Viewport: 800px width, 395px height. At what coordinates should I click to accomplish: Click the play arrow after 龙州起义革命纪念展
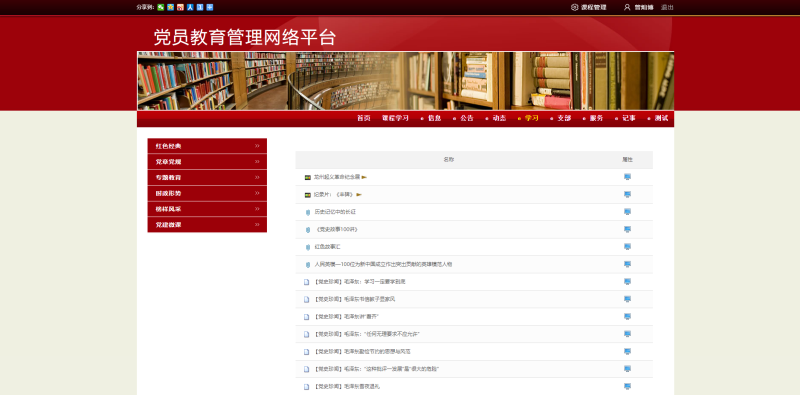click(x=364, y=177)
